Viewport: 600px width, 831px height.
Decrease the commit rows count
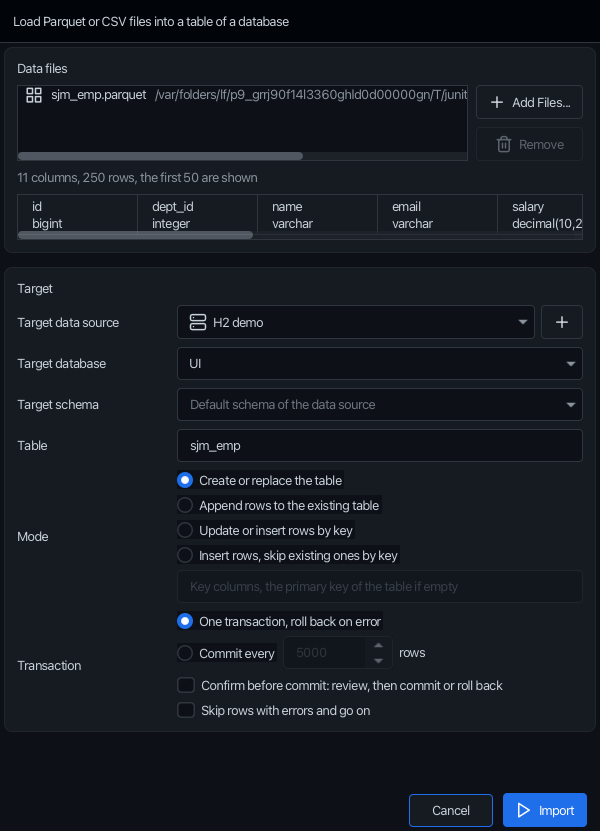click(x=378, y=660)
